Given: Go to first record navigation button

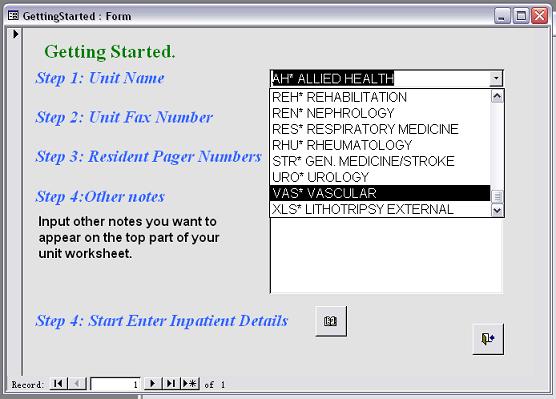Looking at the screenshot, I should coord(58,383).
